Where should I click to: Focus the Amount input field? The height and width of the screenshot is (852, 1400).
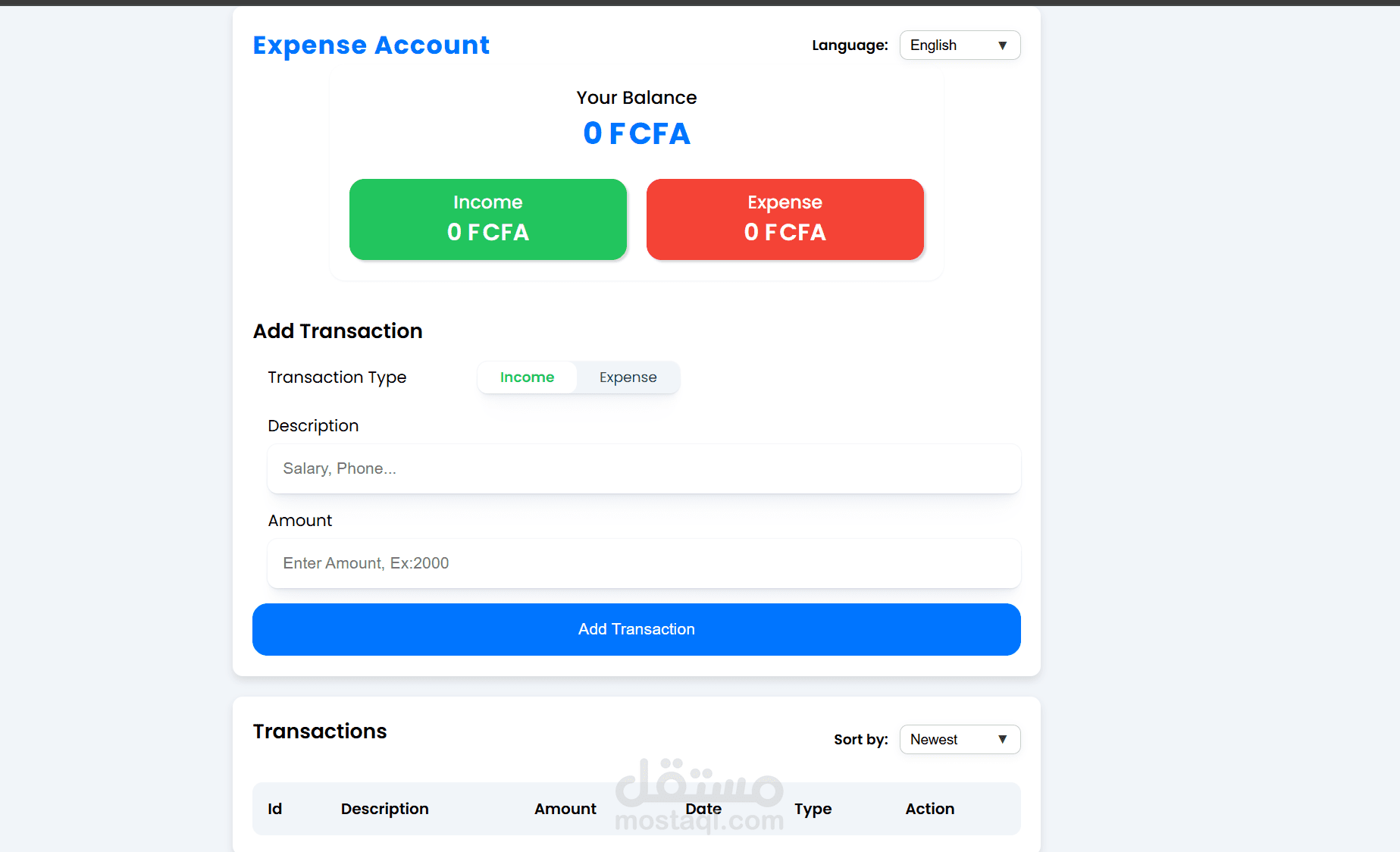click(x=644, y=563)
